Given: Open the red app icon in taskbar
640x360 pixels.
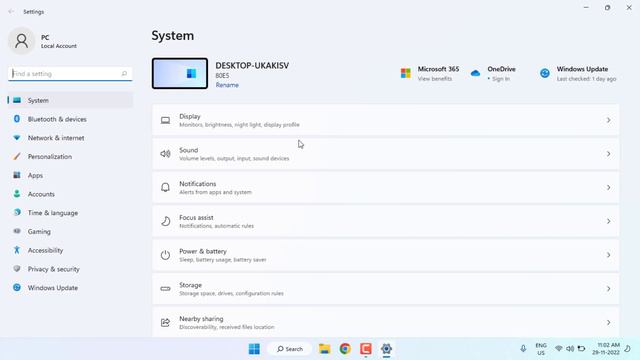Looking at the screenshot, I should coord(366,349).
